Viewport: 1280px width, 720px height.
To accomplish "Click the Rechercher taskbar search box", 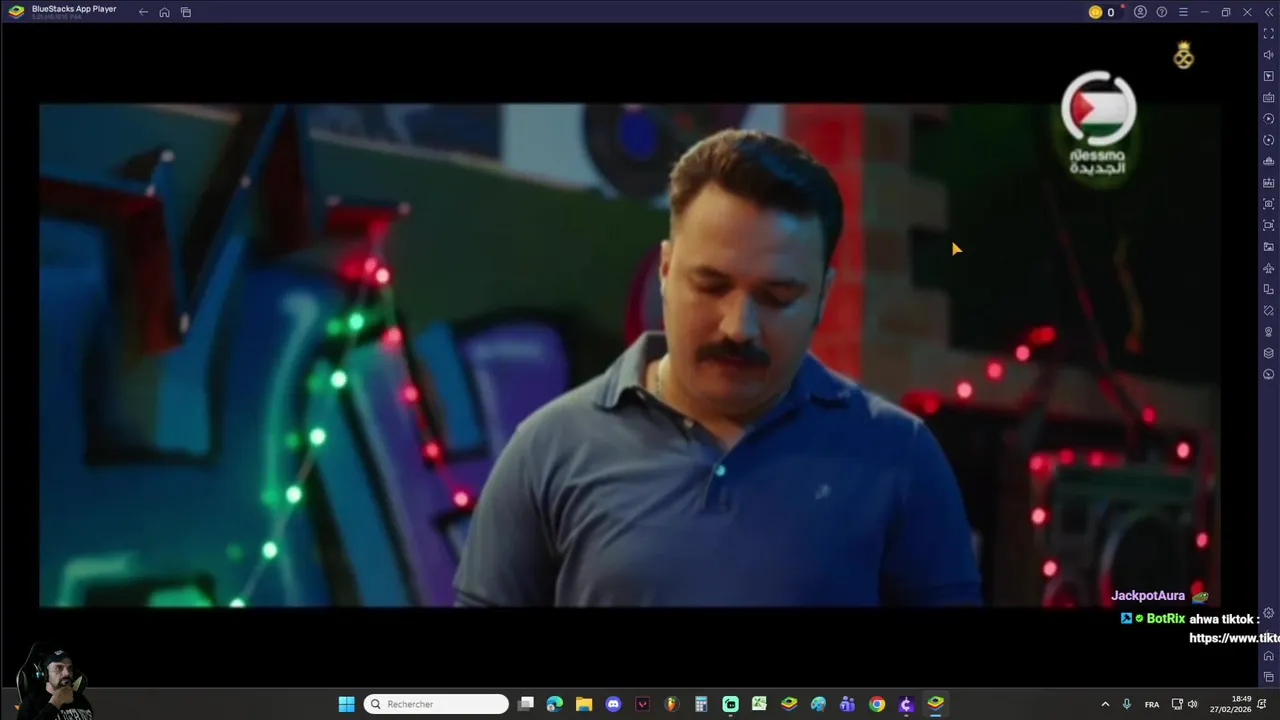I will (436, 704).
